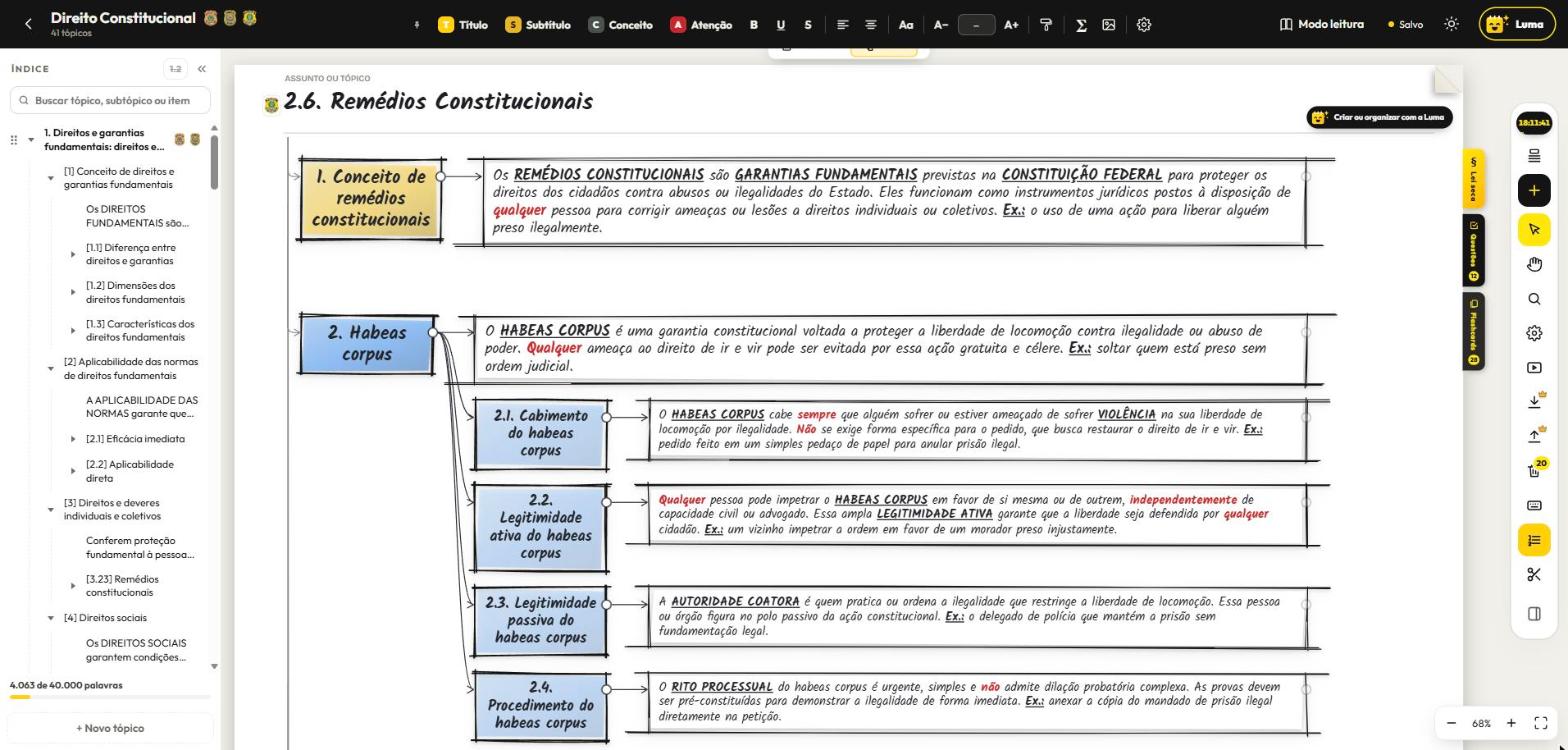Click the upload export icon with crown
This screenshot has width=1568, height=750.
[x=1534, y=436]
